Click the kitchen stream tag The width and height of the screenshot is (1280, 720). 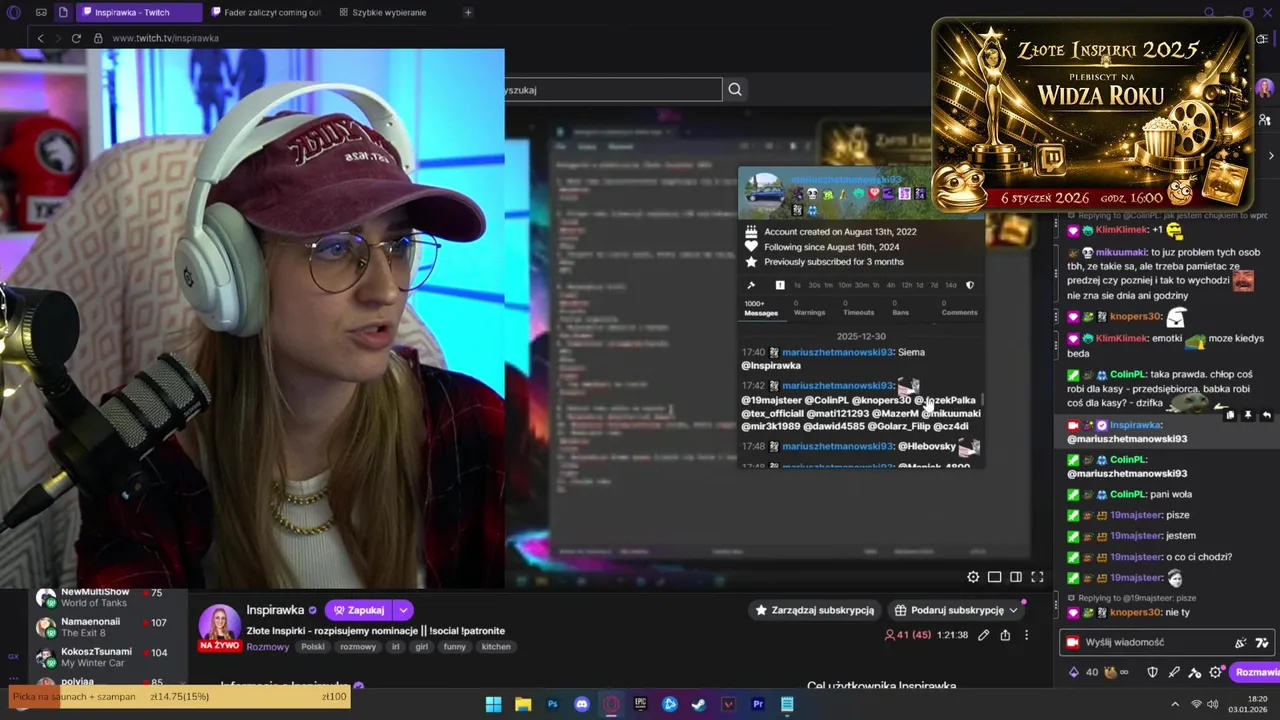(496, 647)
